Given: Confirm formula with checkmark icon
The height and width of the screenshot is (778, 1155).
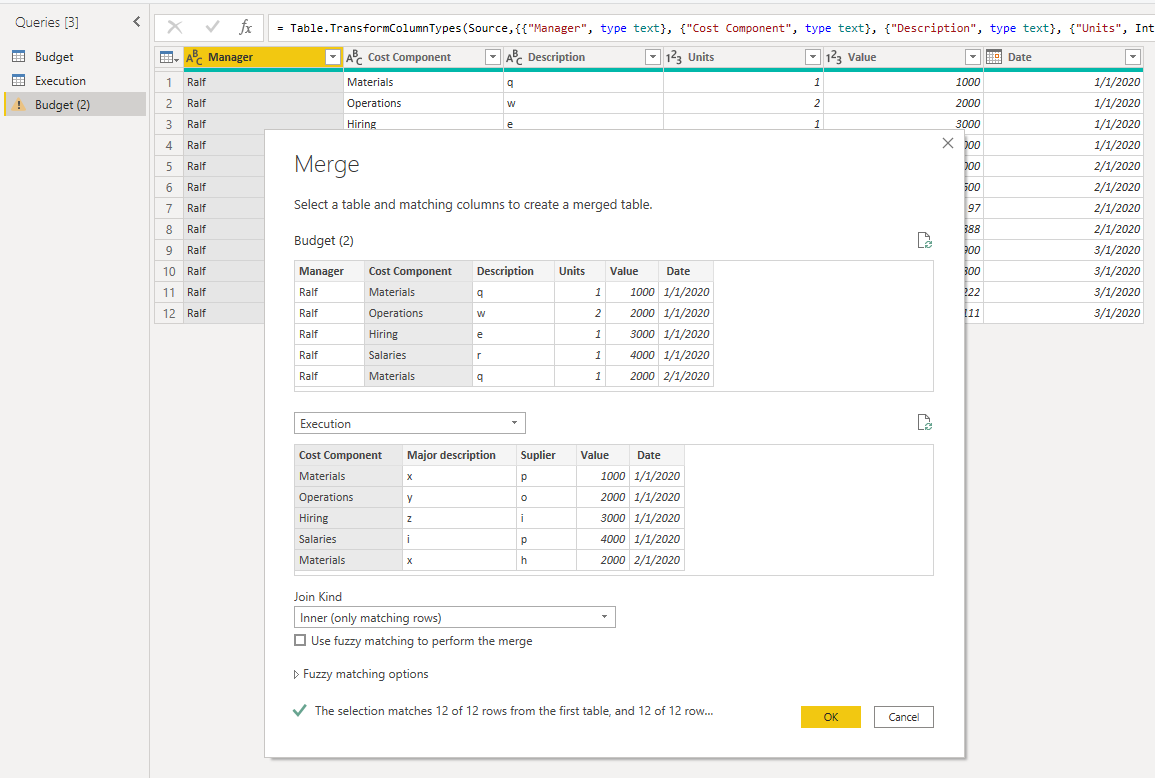Looking at the screenshot, I should [x=212, y=27].
